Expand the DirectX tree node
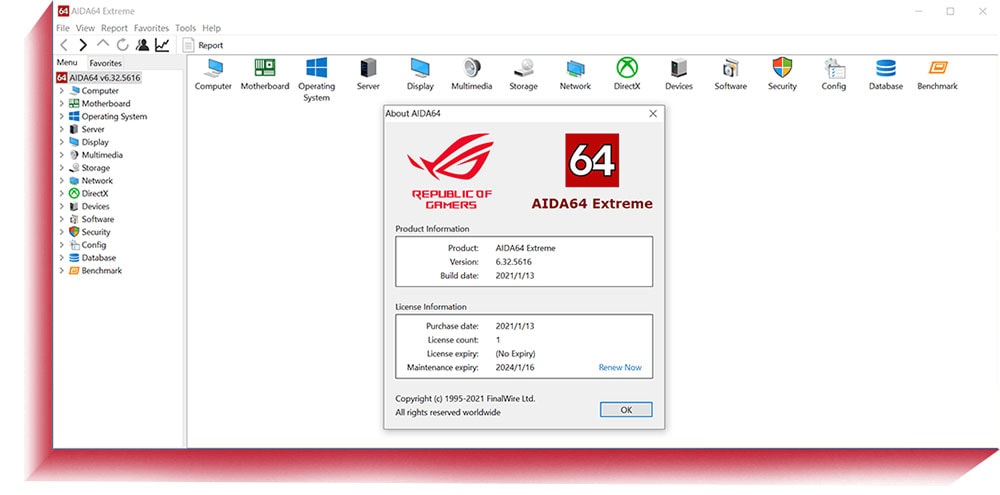This screenshot has width=1000, height=495. point(62,193)
